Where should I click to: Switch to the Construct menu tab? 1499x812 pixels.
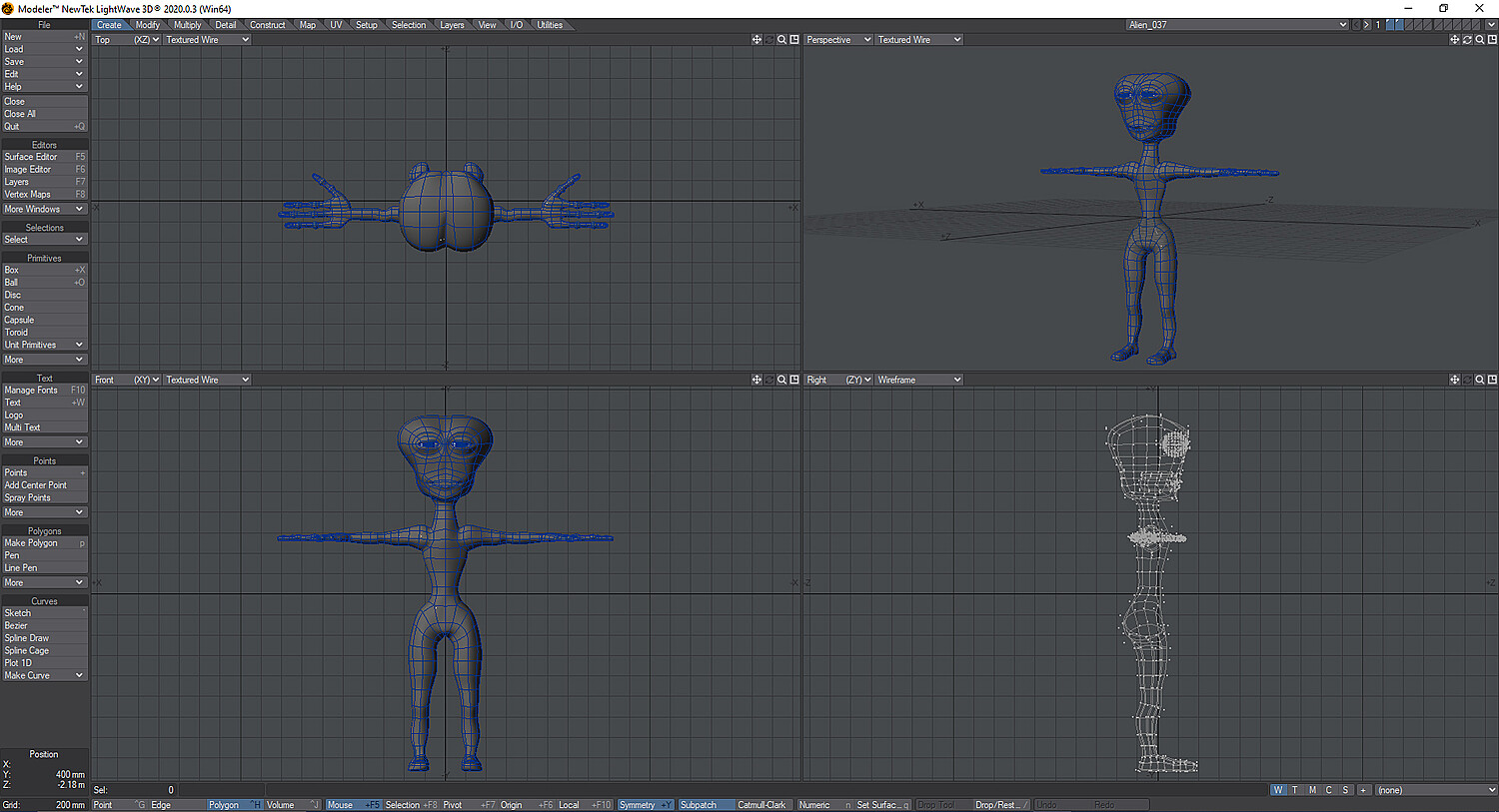268,24
